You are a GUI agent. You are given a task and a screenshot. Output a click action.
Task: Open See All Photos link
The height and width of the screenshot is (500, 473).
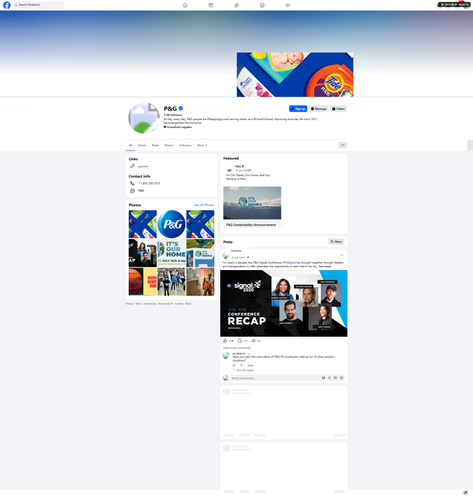click(204, 205)
